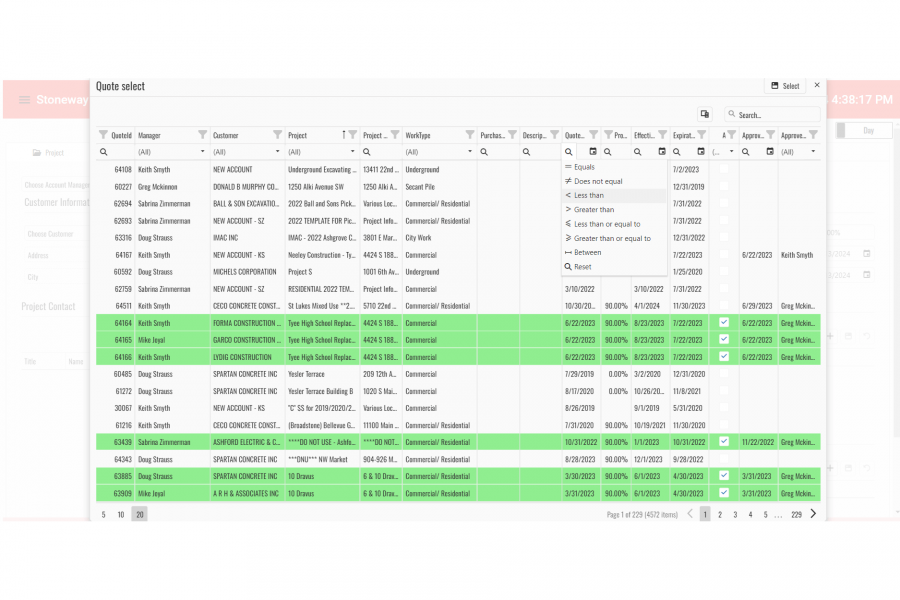The height and width of the screenshot is (600, 900).
Task: Click the grid Search box
Action: coord(773,114)
